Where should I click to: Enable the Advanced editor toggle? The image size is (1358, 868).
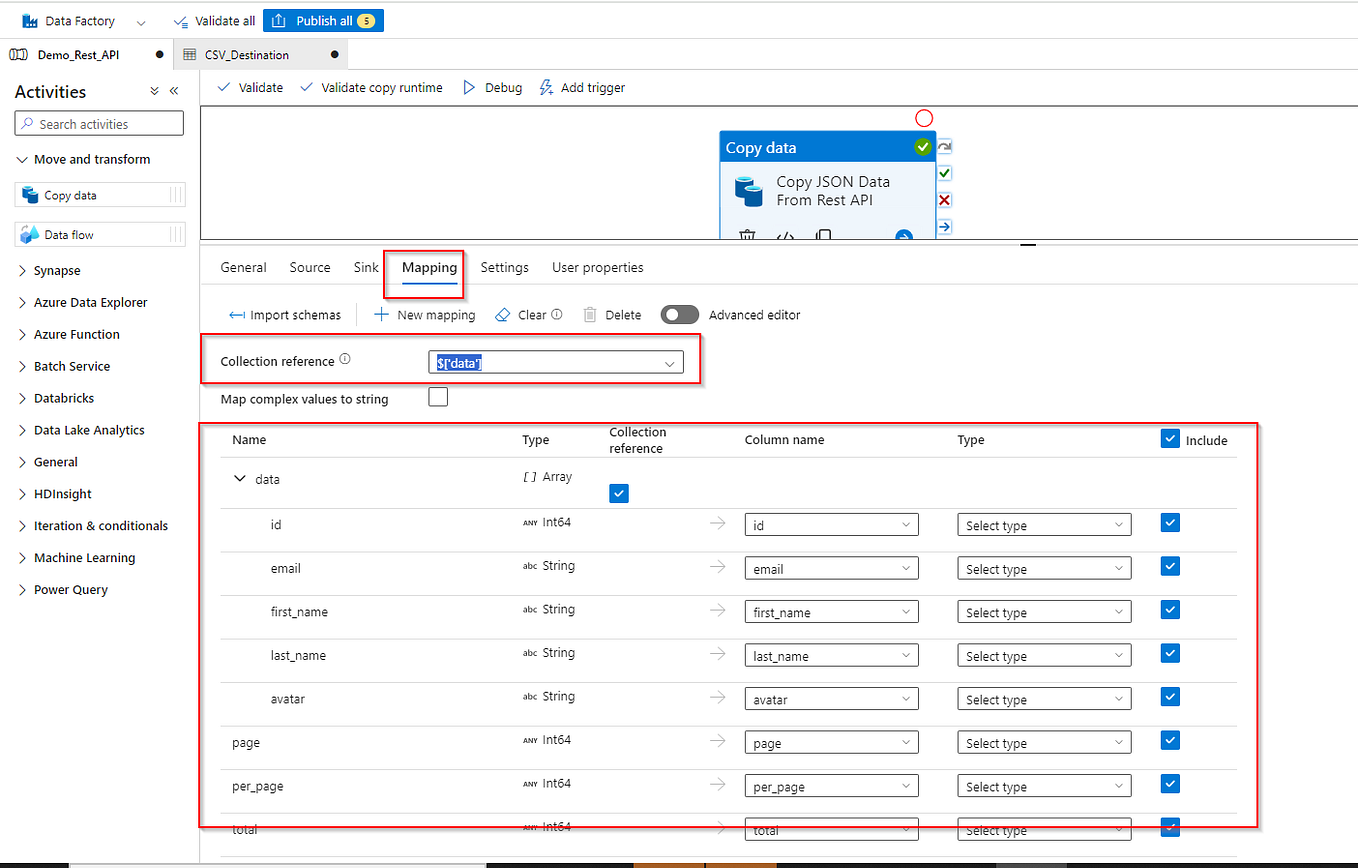(679, 314)
